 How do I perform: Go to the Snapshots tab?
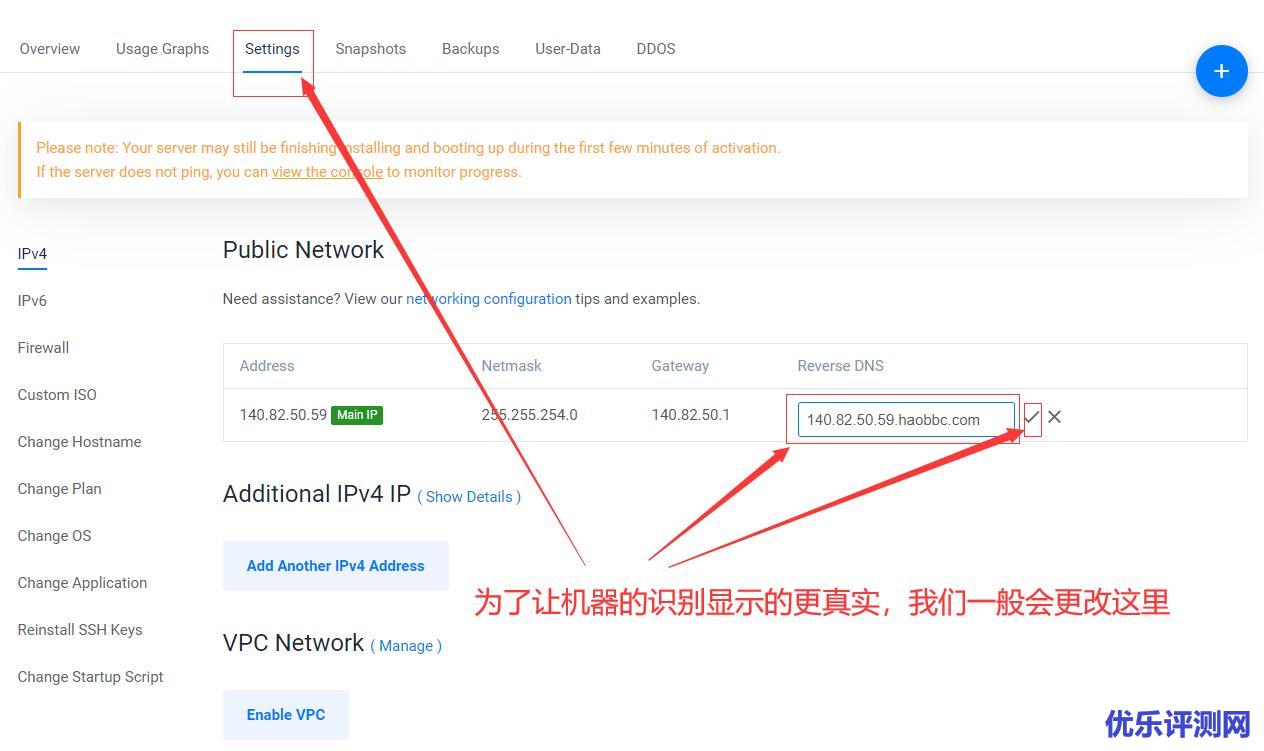pos(370,48)
